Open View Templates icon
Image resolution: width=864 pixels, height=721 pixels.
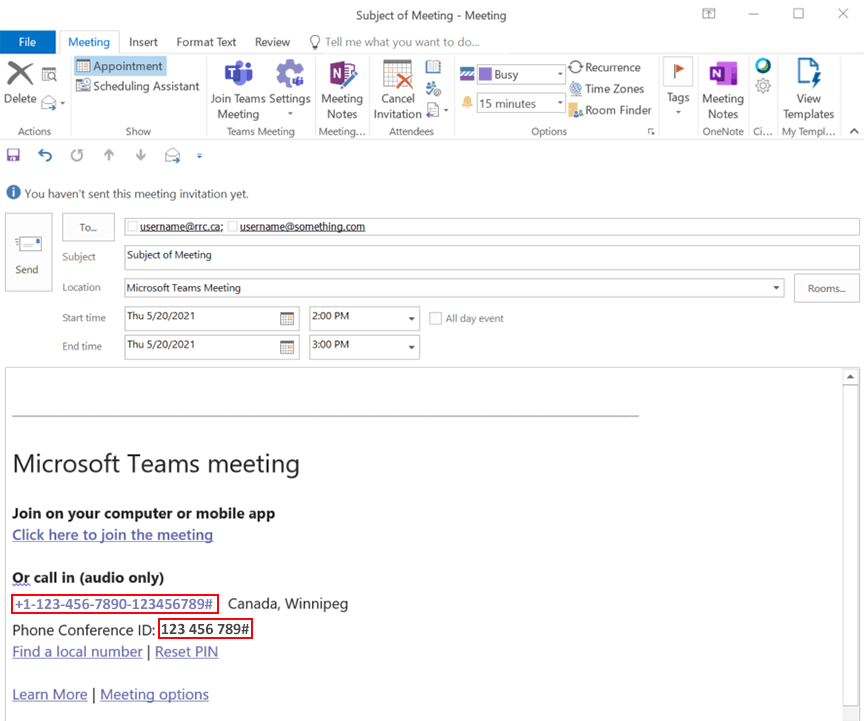(x=808, y=73)
